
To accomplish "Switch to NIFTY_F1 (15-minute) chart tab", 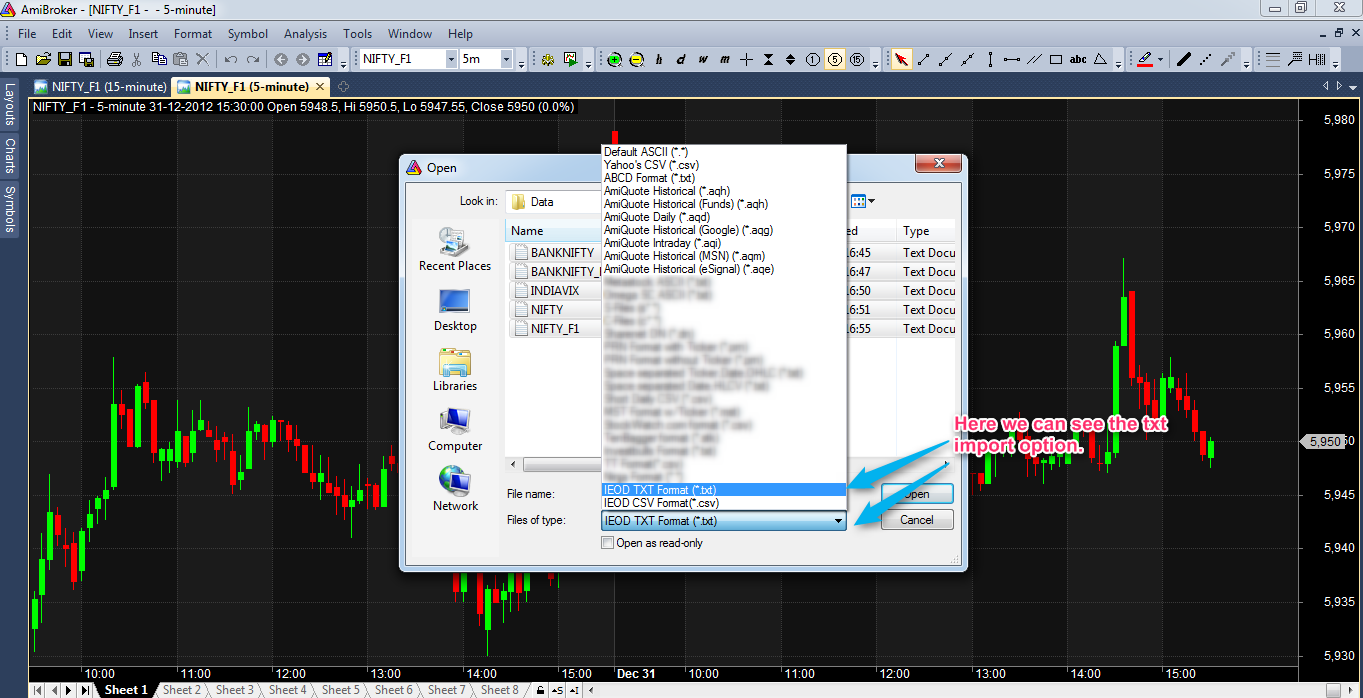I will click(x=100, y=87).
